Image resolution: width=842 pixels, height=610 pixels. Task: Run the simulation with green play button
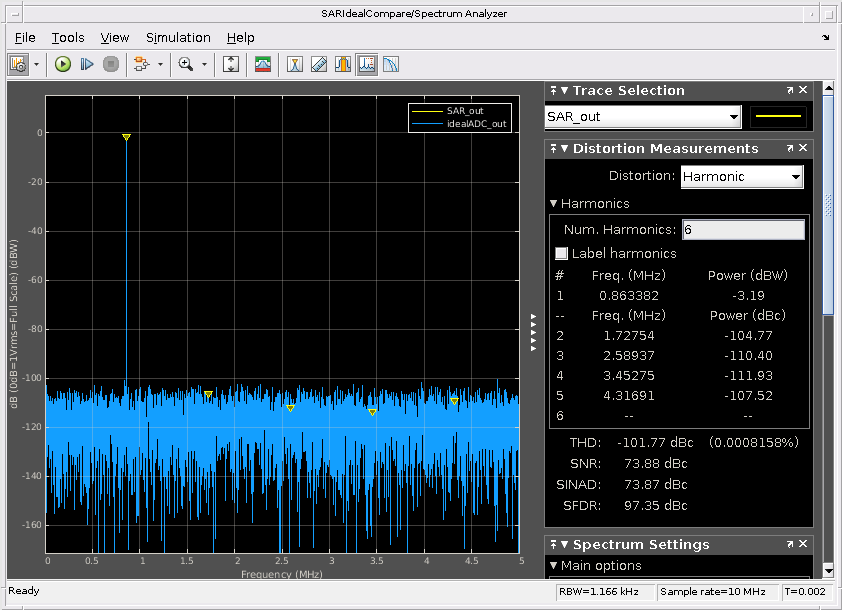coord(63,64)
